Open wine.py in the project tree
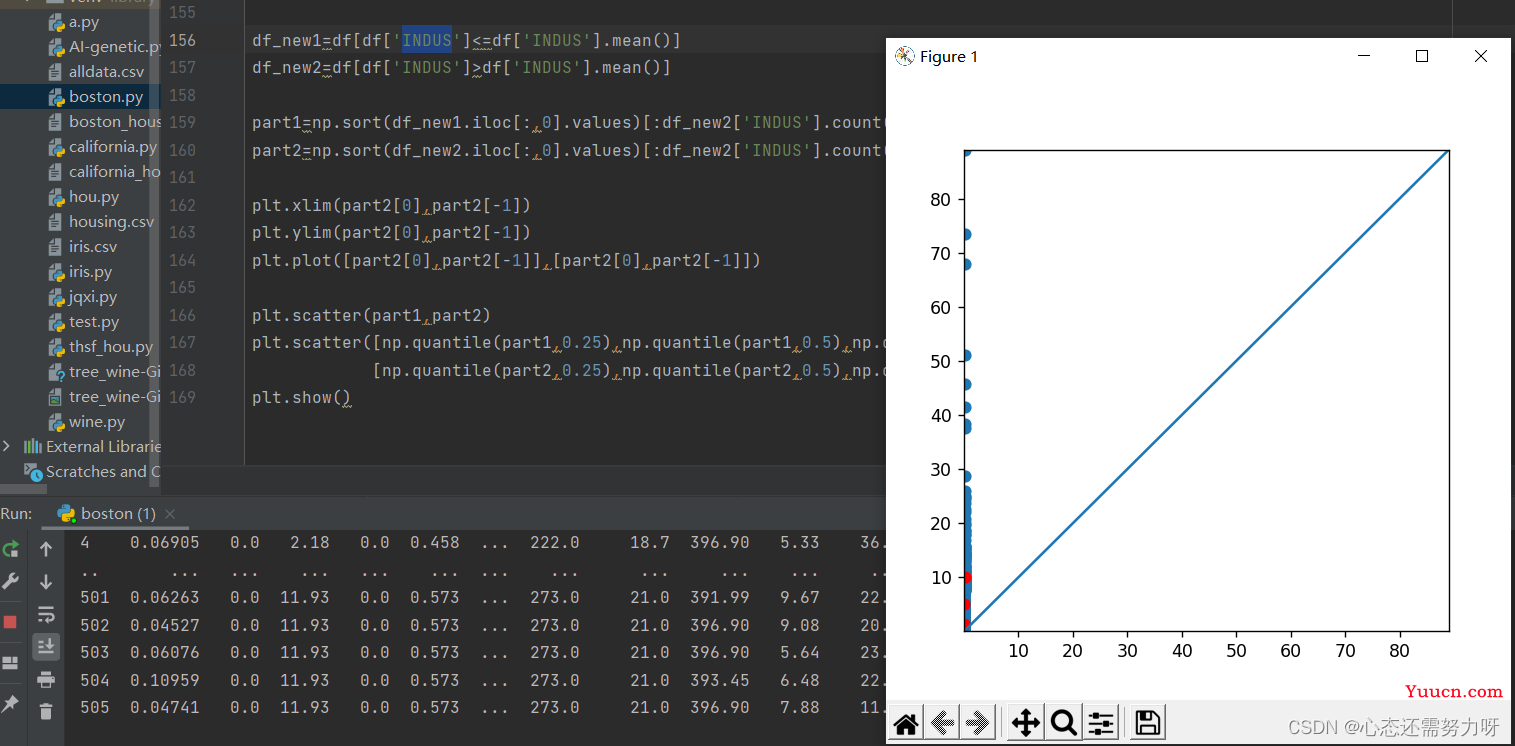 (x=97, y=422)
